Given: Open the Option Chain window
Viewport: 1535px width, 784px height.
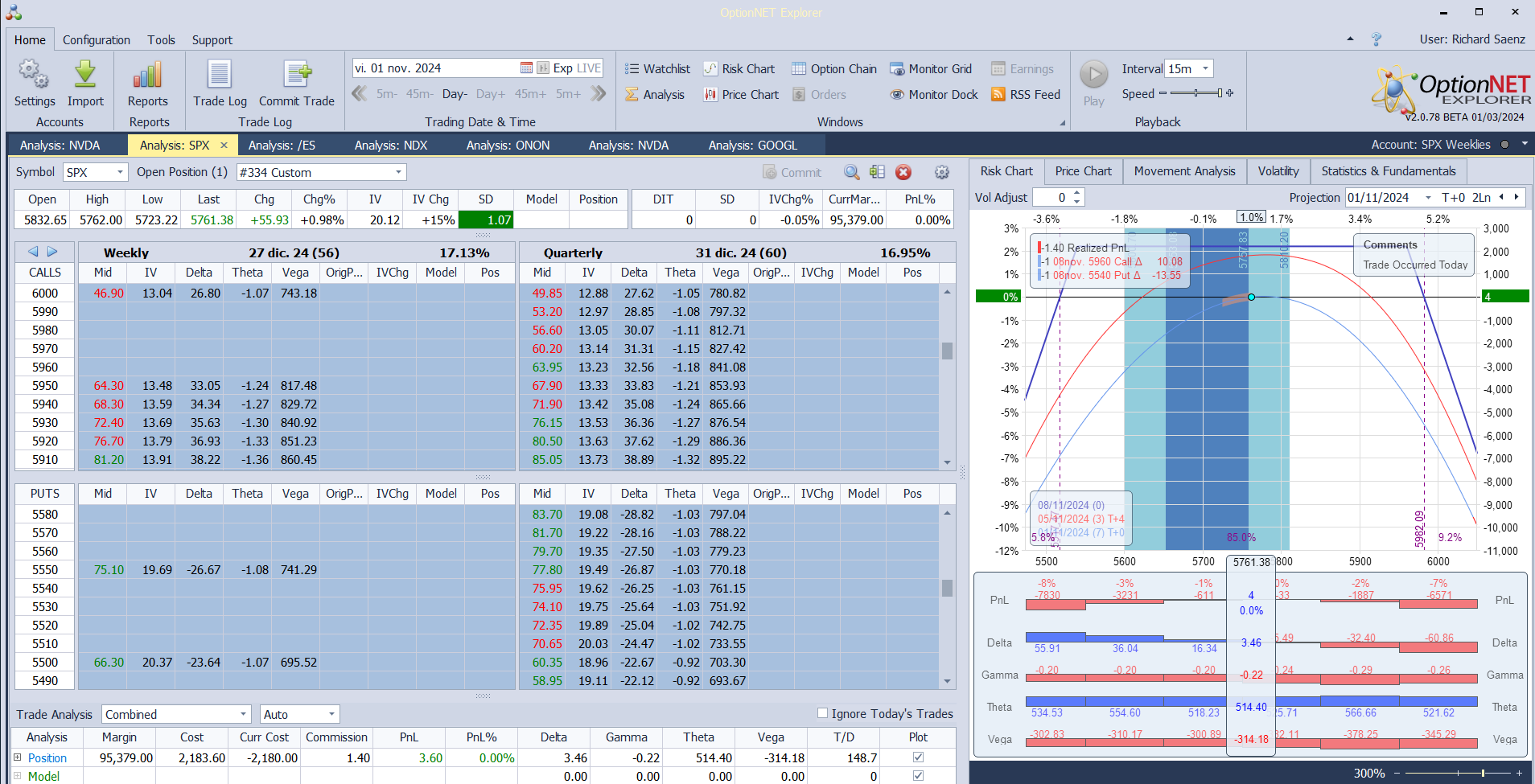Looking at the screenshot, I should click(834, 69).
